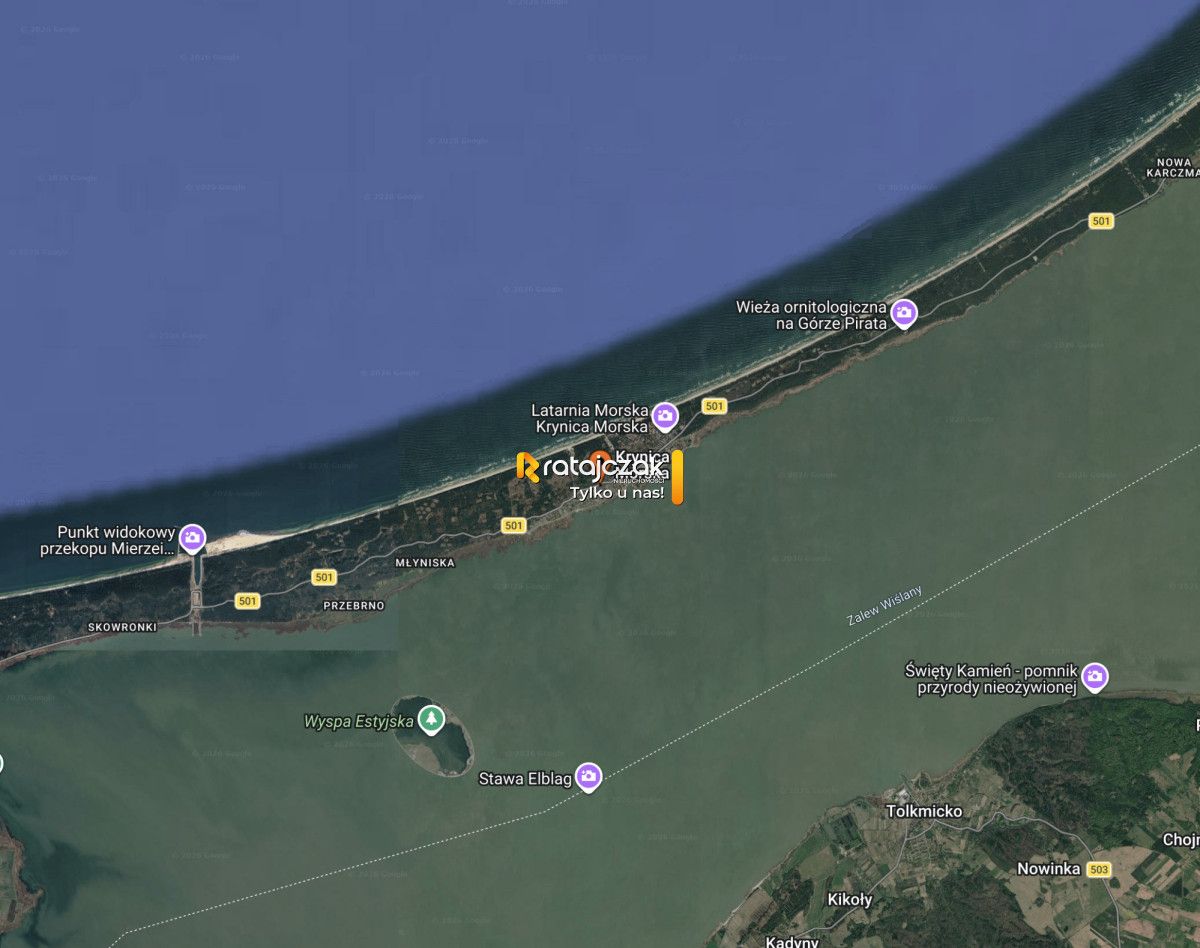
Task: Click the Latarnia Morska Krynica Morska camera marker
Action: (x=665, y=415)
